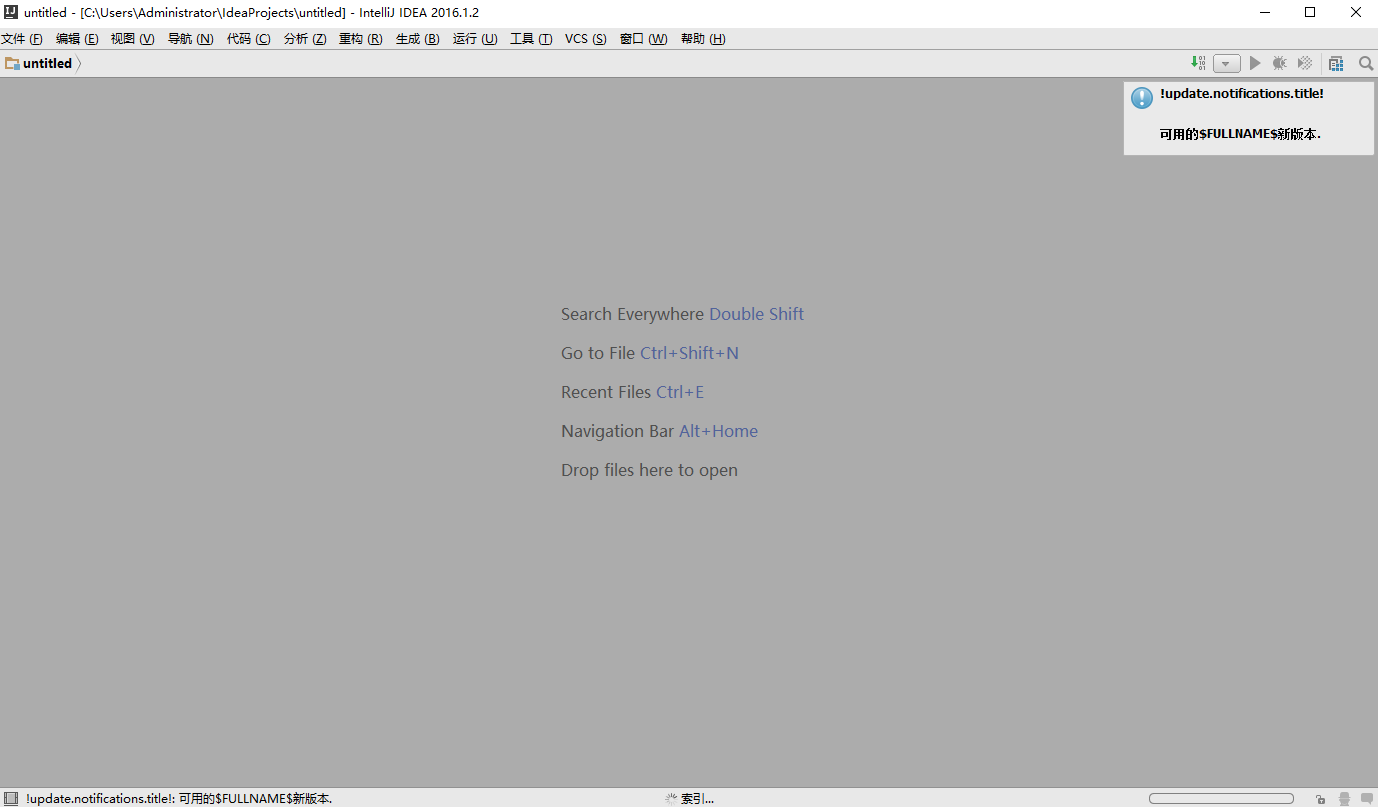The width and height of the screenshot is (1378, 807).
Task: Click the Run with Coverage icon
Action: [x=1304, y=63]
